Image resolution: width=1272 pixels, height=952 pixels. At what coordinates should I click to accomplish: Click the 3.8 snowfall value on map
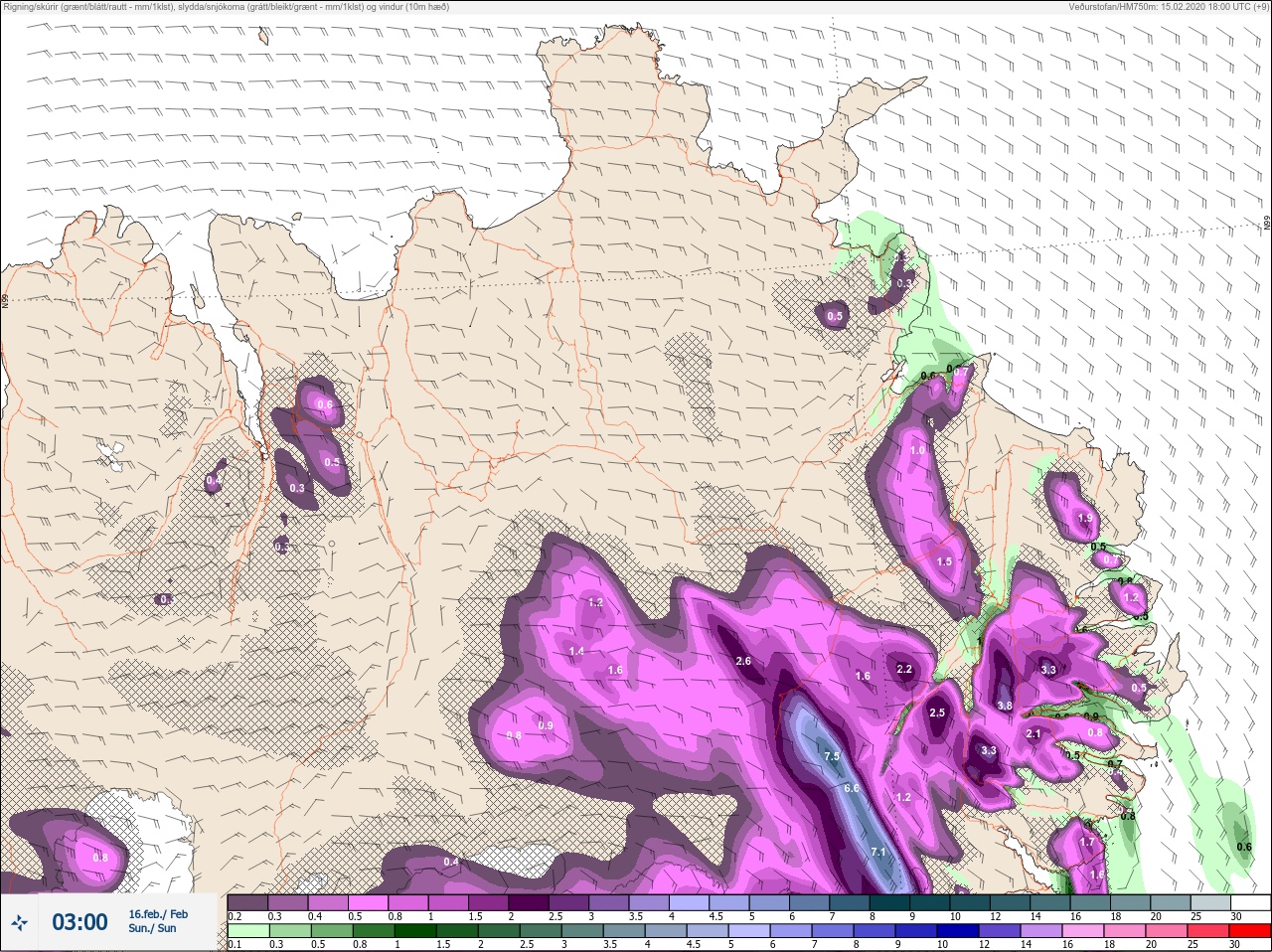(1005, 706)
